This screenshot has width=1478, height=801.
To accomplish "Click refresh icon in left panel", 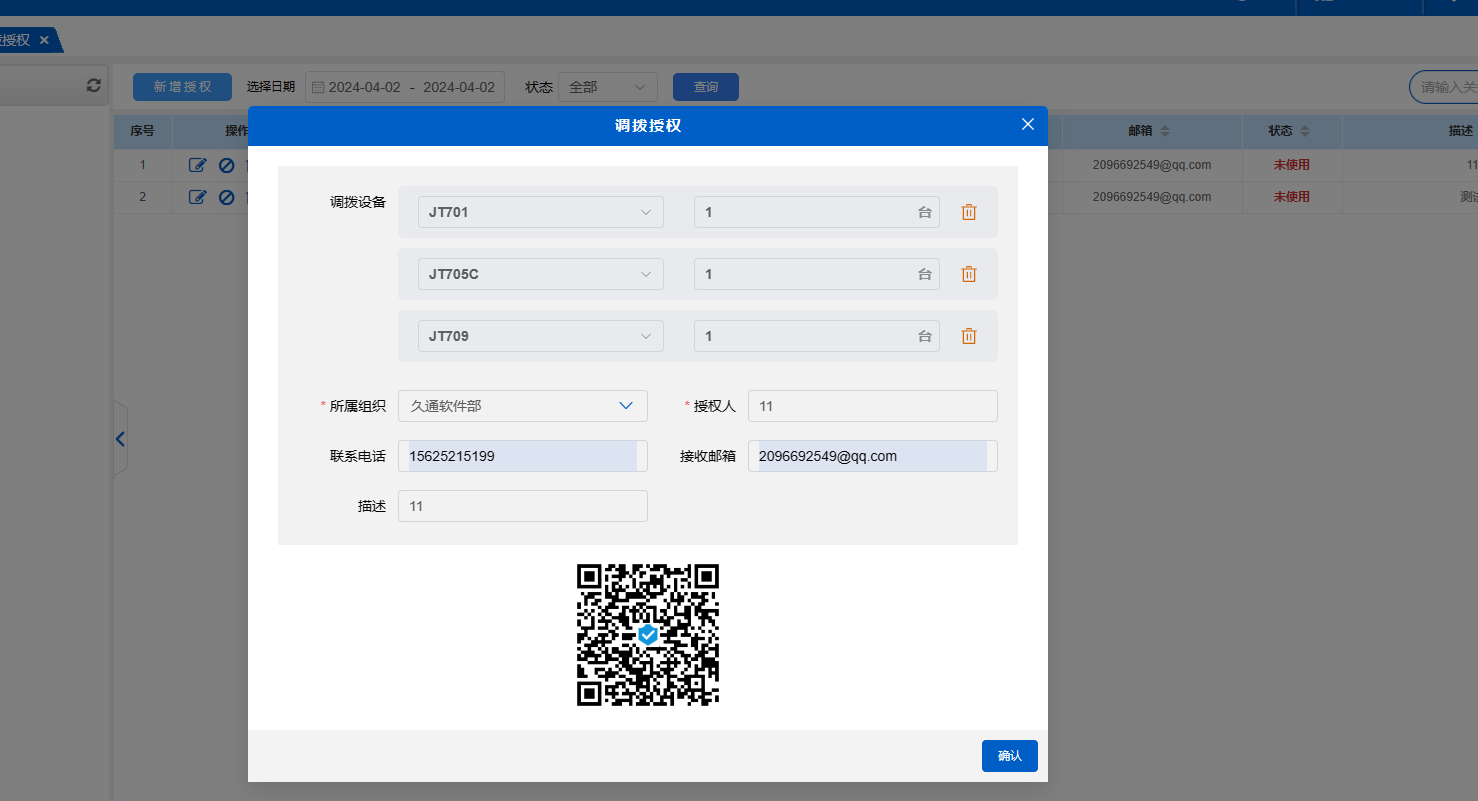I will (x=94, y=86).
